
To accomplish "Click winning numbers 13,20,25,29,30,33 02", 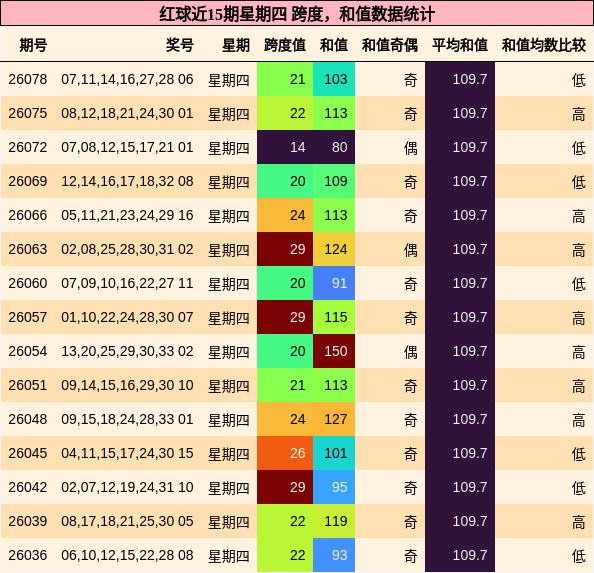I will click(x=127, y=351).
